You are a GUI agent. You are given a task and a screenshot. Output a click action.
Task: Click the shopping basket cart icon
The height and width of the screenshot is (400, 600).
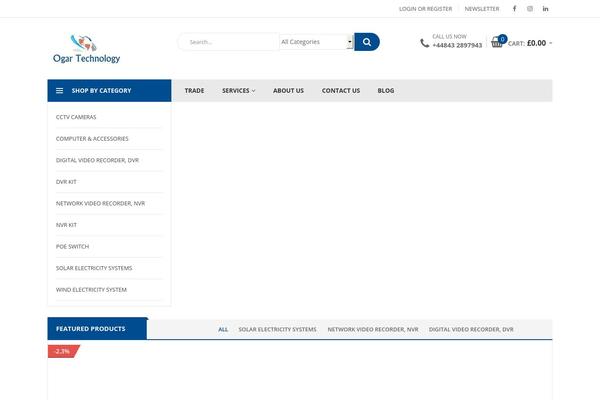coord(497,42)
